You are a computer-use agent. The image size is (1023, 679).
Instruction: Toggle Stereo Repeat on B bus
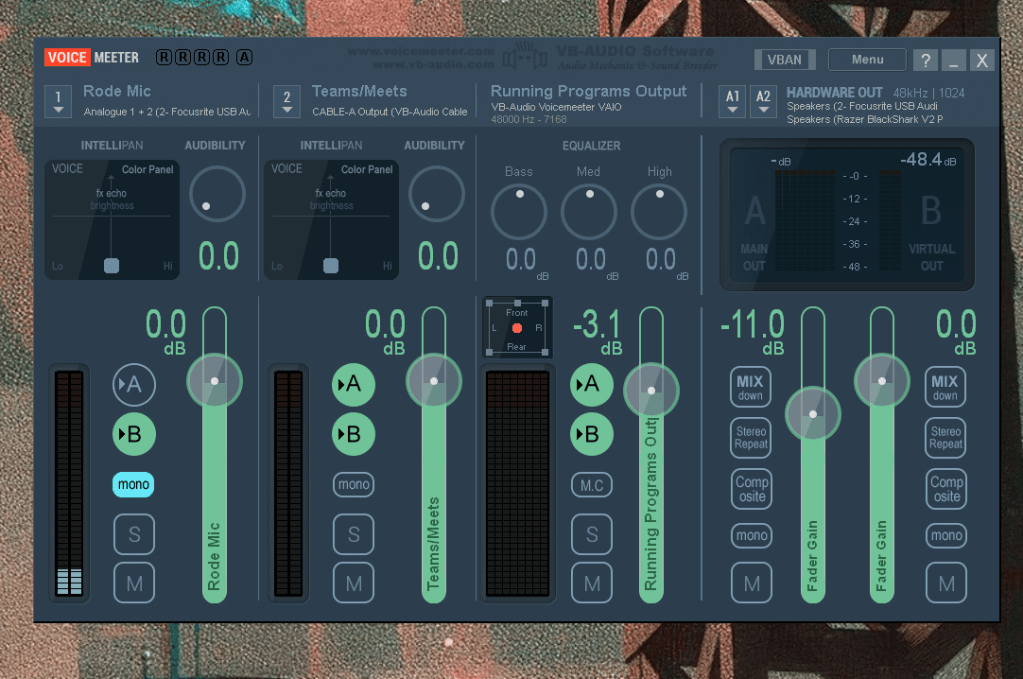click(x=945, y=438)
